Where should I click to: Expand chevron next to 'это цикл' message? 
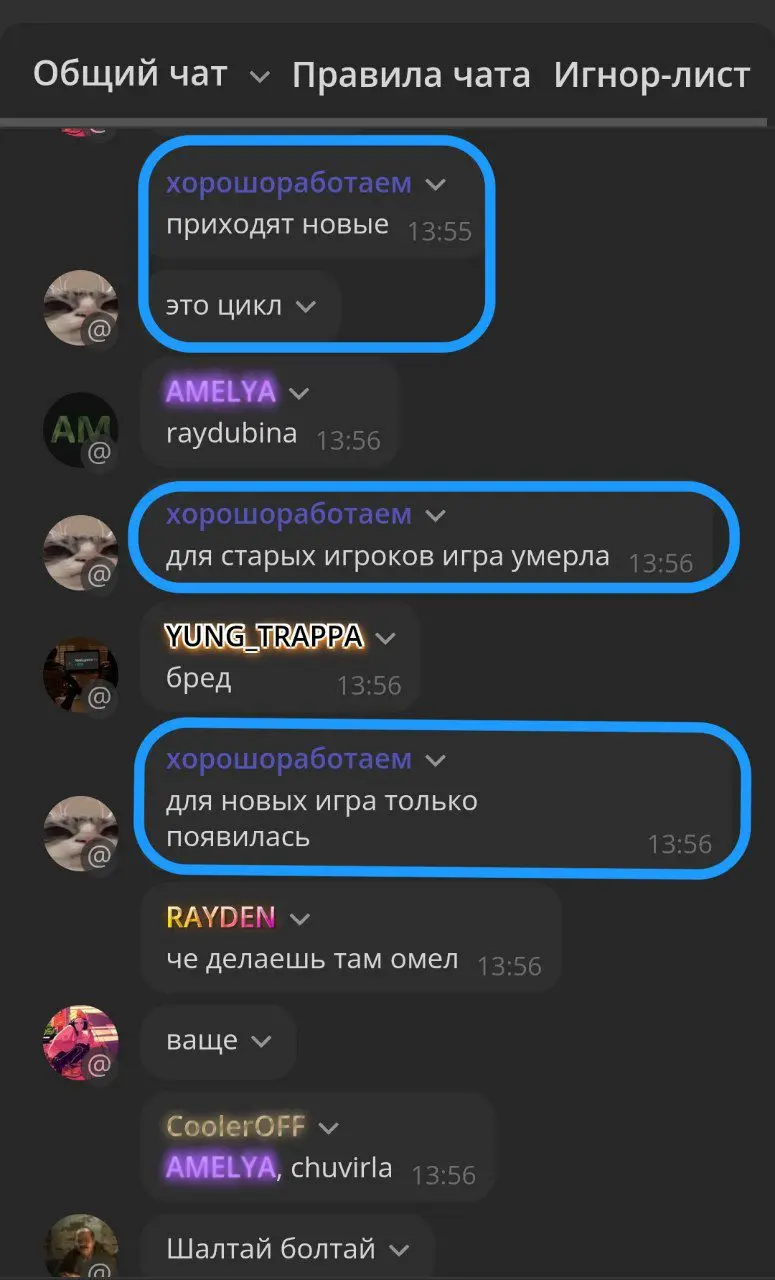[x=306, y=306]
